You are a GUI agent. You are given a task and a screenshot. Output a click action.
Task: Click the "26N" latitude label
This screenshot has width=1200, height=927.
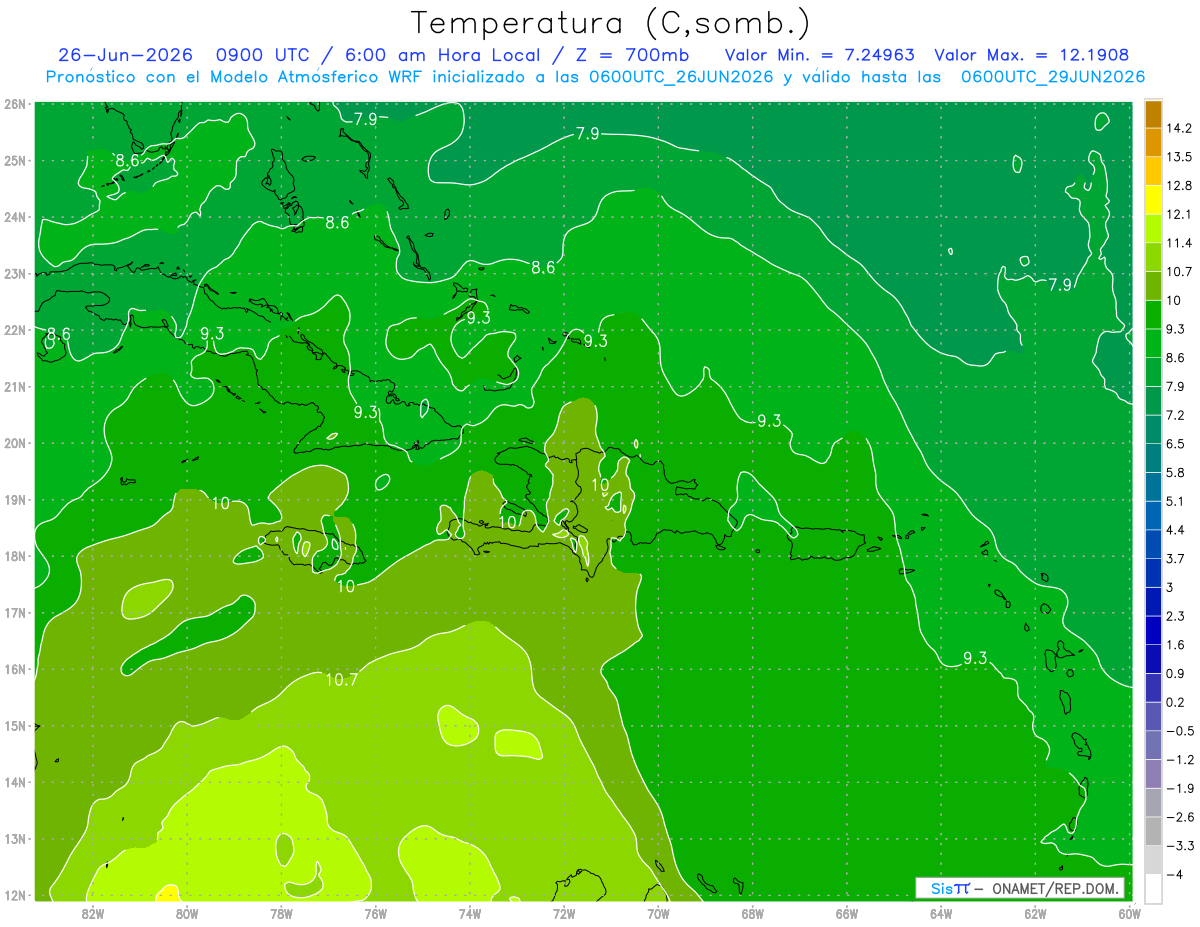(14, 104)
